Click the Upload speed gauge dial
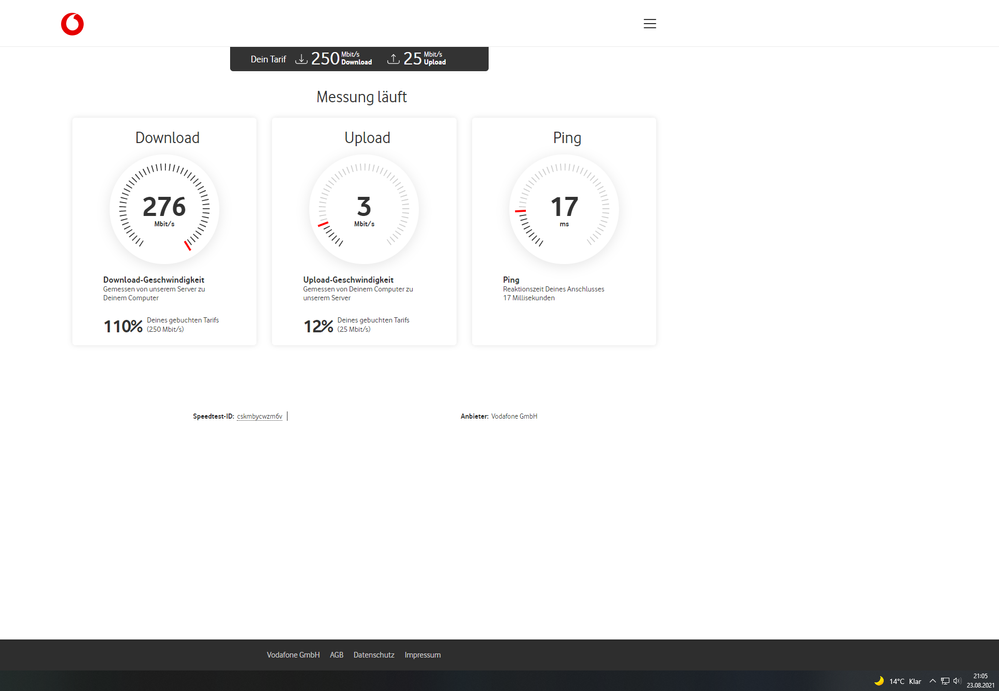Viewport: 999px width, 691px height. tap(364, 209)
